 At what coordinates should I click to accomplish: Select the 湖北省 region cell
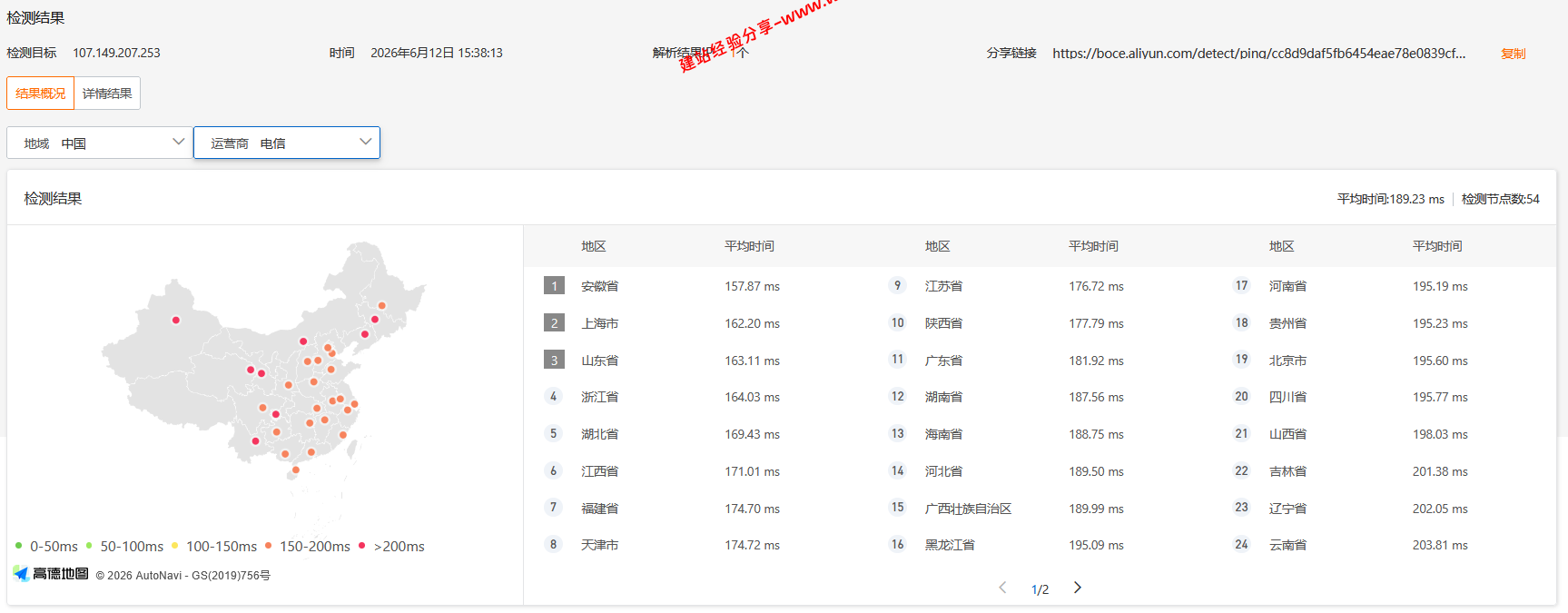(x=600, y=434)
